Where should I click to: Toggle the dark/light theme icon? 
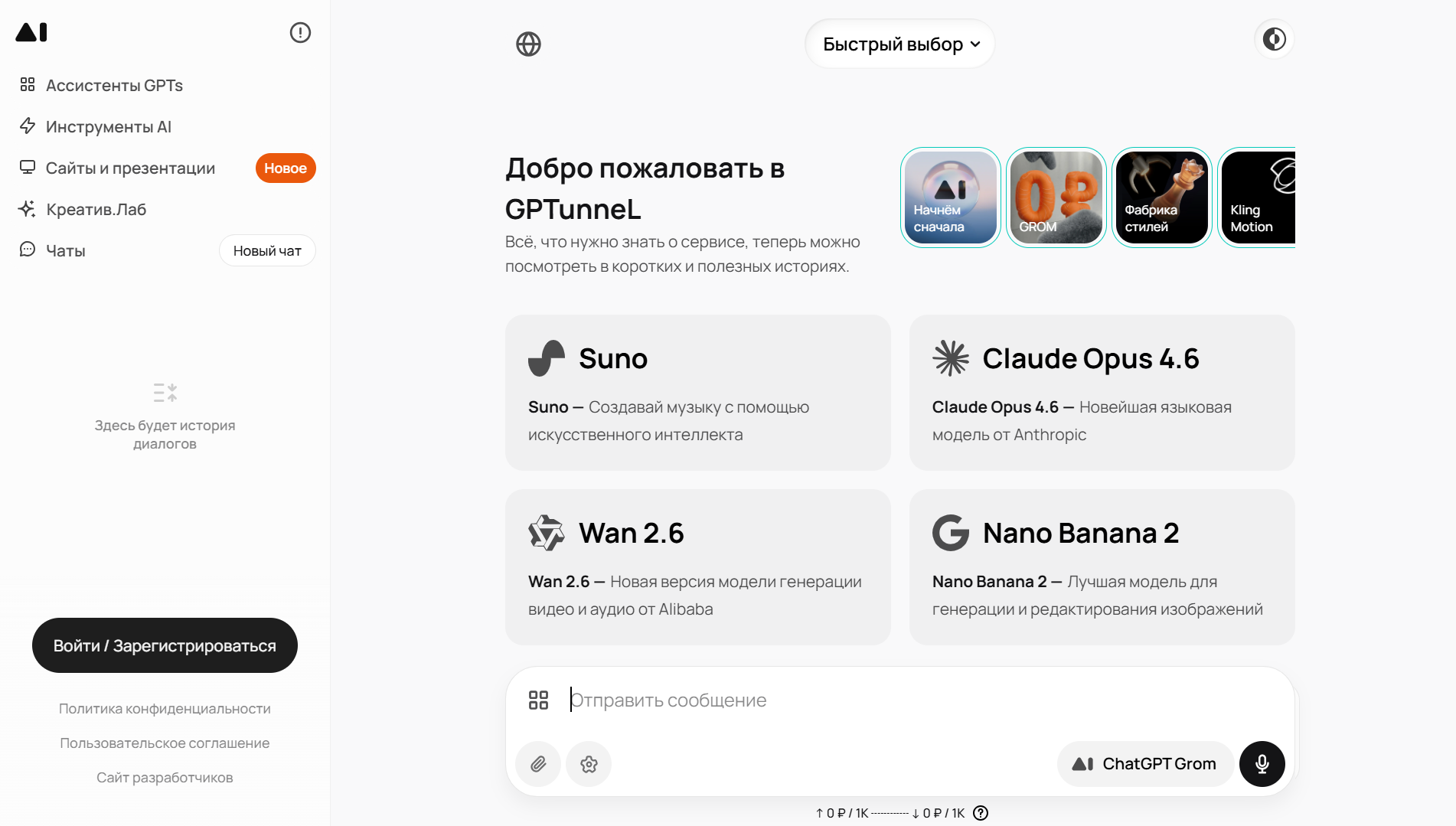coord(1274,39)
